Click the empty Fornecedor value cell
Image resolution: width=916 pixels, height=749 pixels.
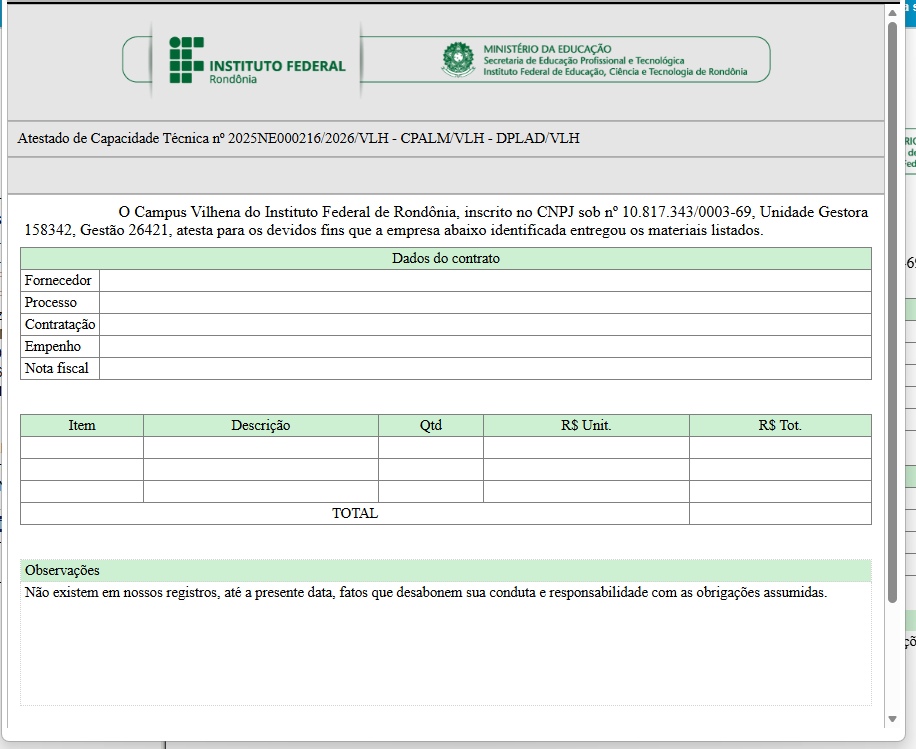485,281
